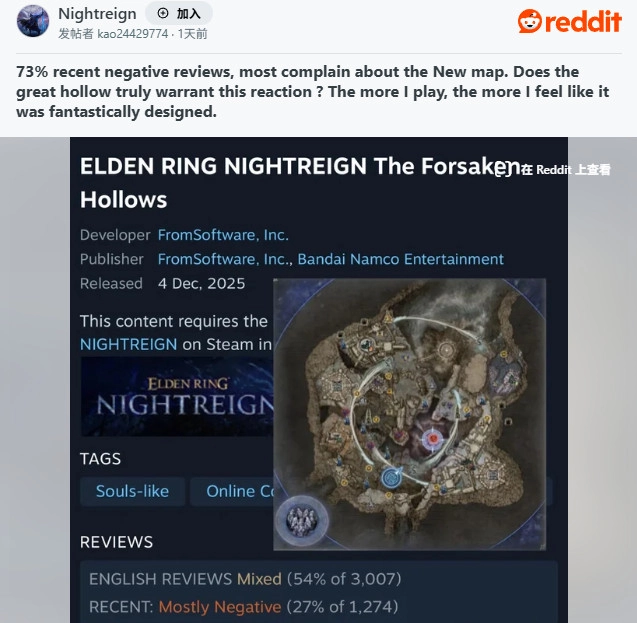The width and height of the screenshot is (637, 623).
Task: Open the NIGHTREIGN base game link
Action: [x=128, y=344]
